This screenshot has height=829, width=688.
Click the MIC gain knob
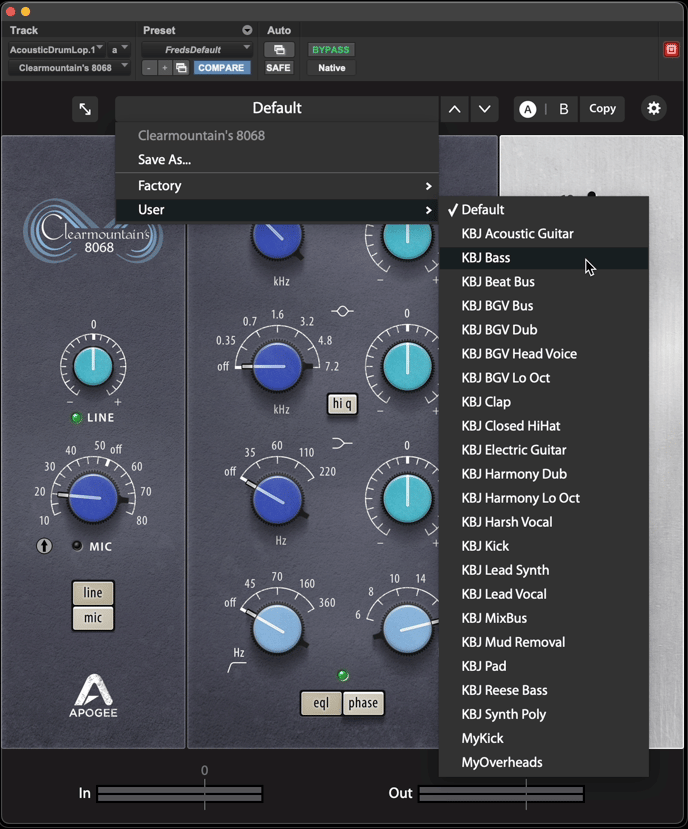coord(93,498)
